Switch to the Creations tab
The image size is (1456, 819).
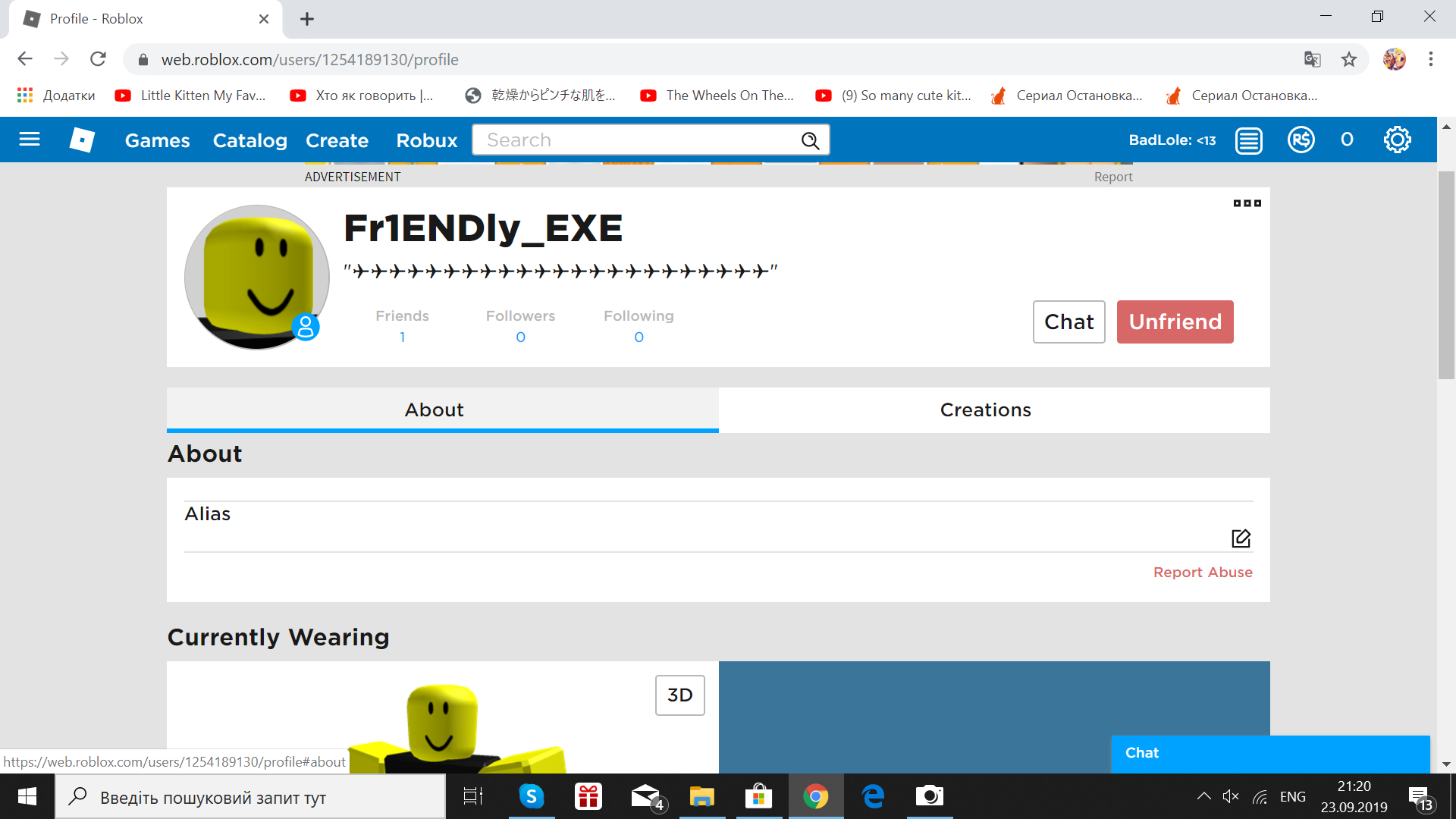pos(986,410)
